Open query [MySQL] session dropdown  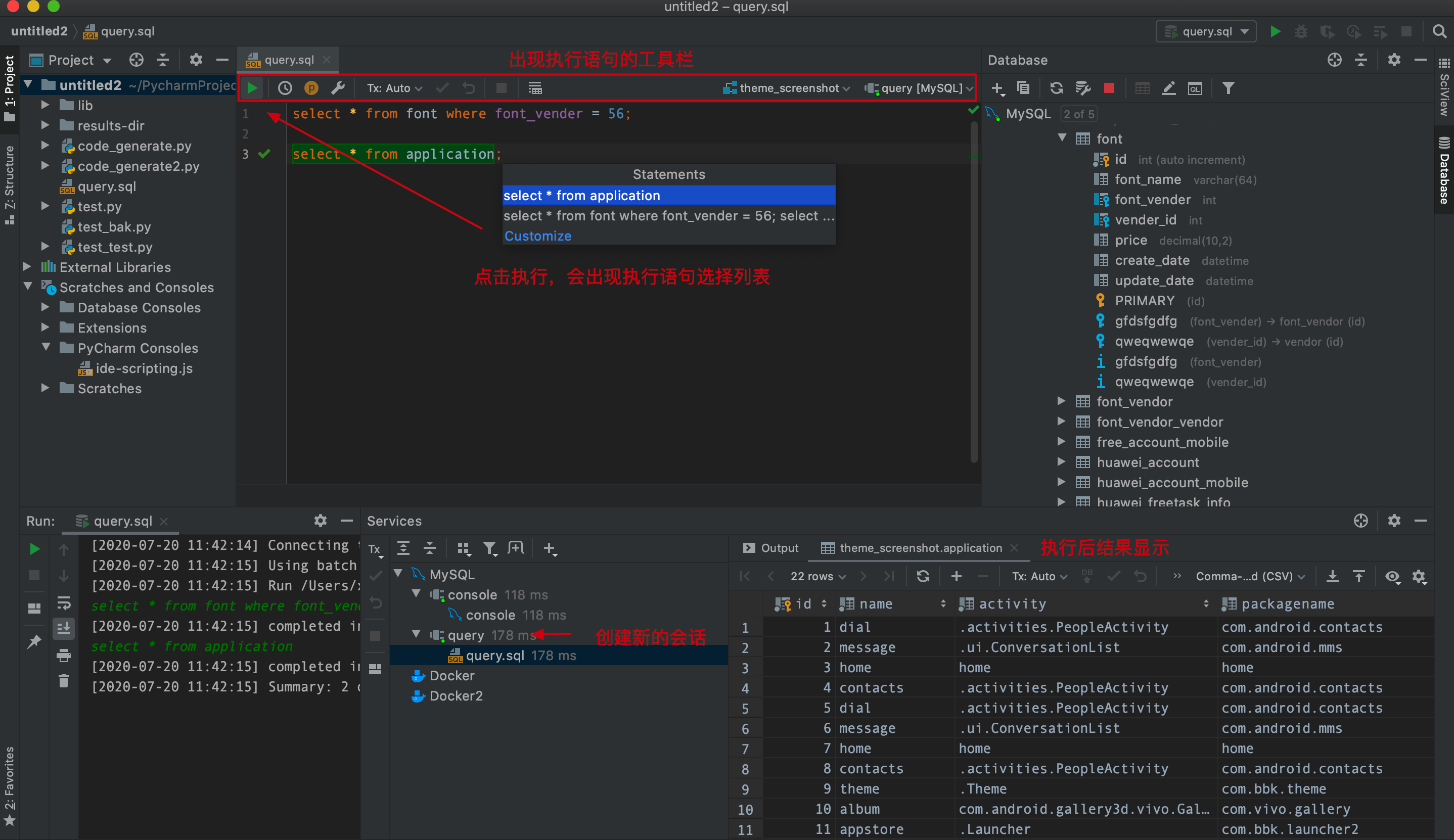919,88
